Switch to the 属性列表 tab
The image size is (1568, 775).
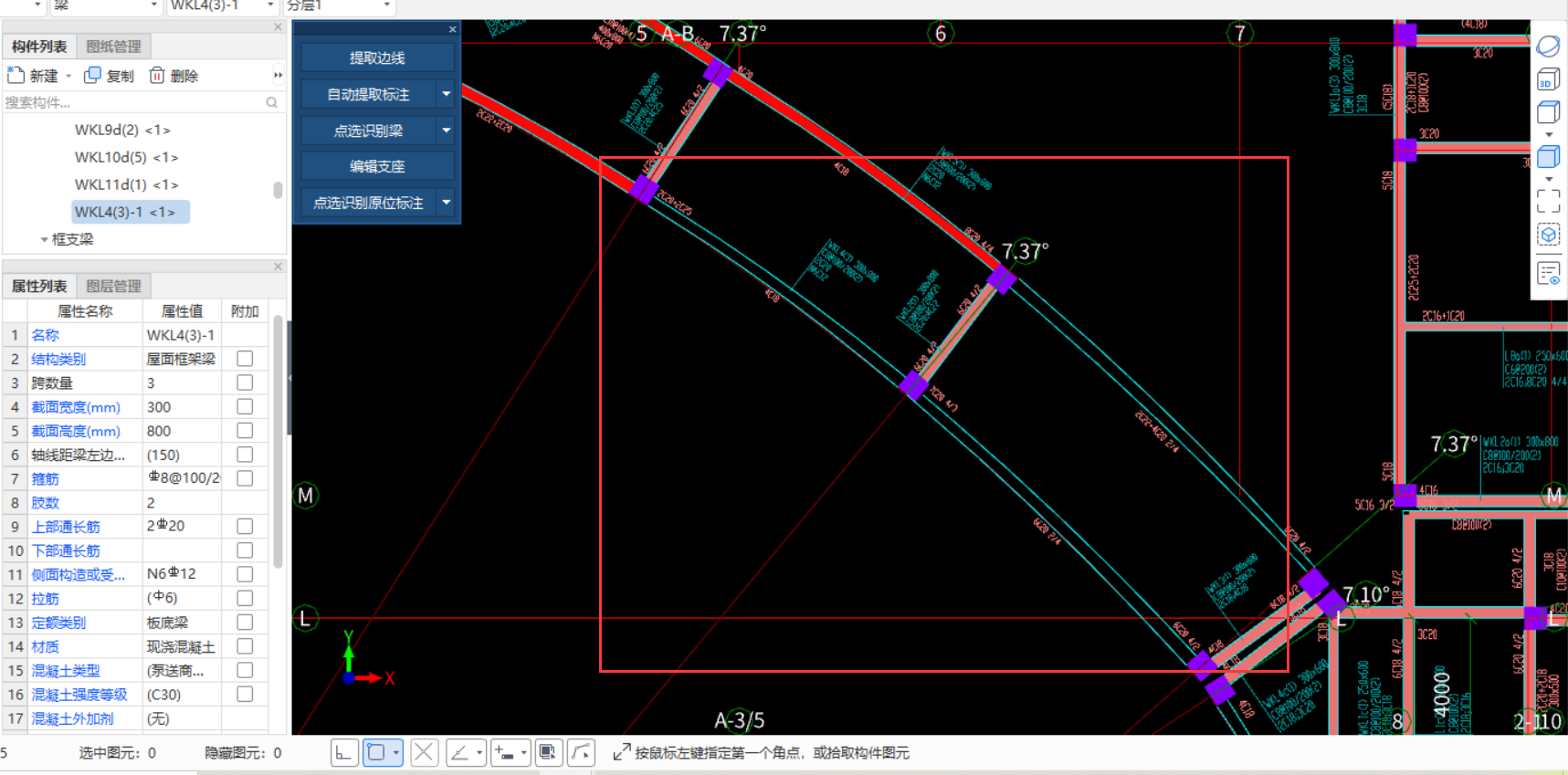(39, 286)
